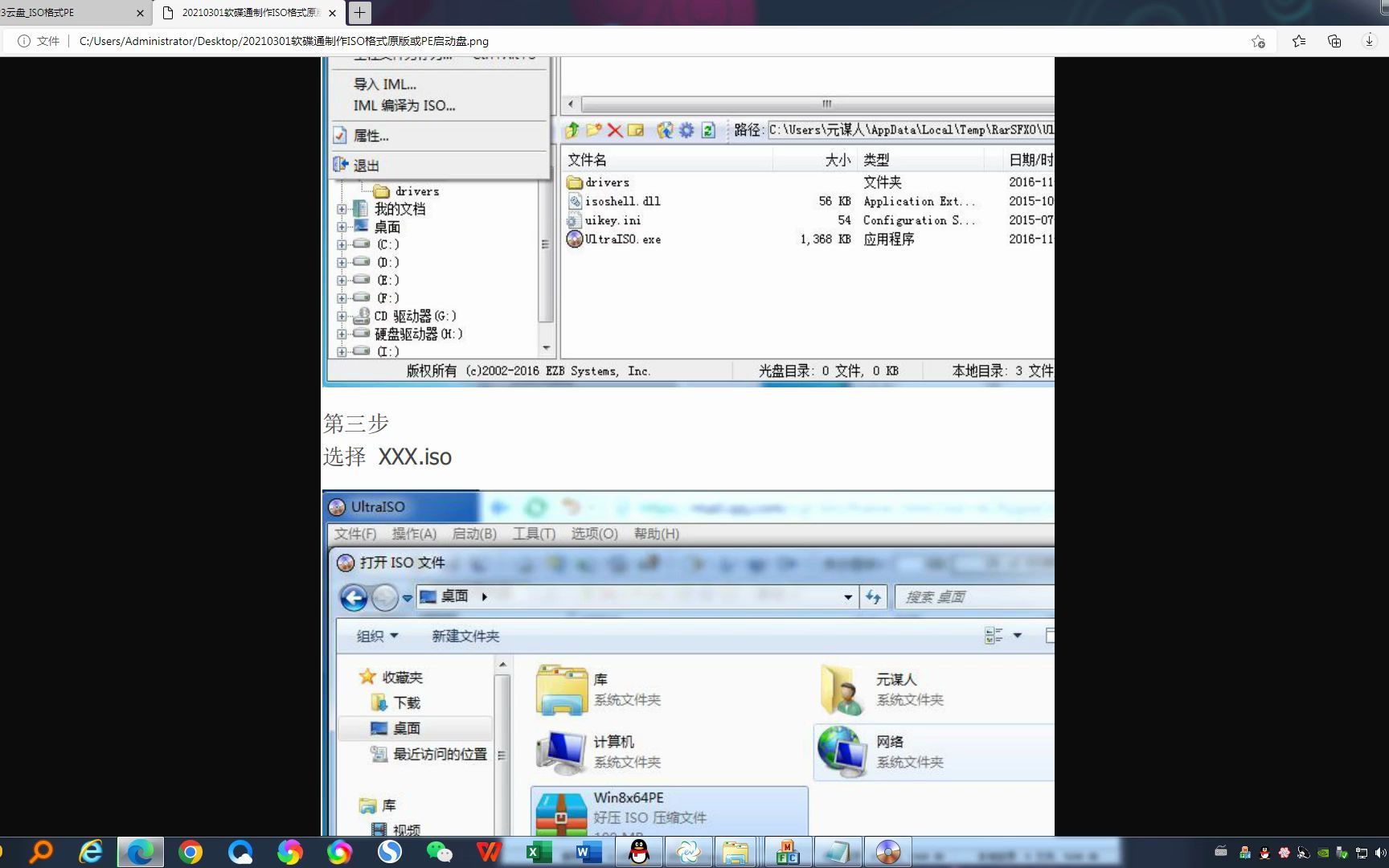Image resolution: width=1389 pixels, height=868 pixels.
Task: Click the red X delete icon
Action: coord(615,130)
